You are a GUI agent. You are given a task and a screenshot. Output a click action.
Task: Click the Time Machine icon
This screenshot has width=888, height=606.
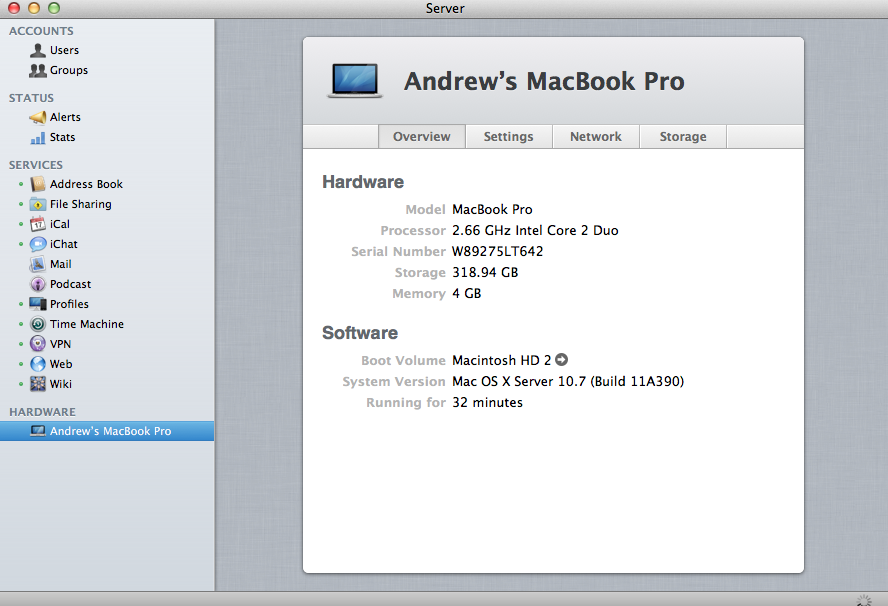(38, 324)
